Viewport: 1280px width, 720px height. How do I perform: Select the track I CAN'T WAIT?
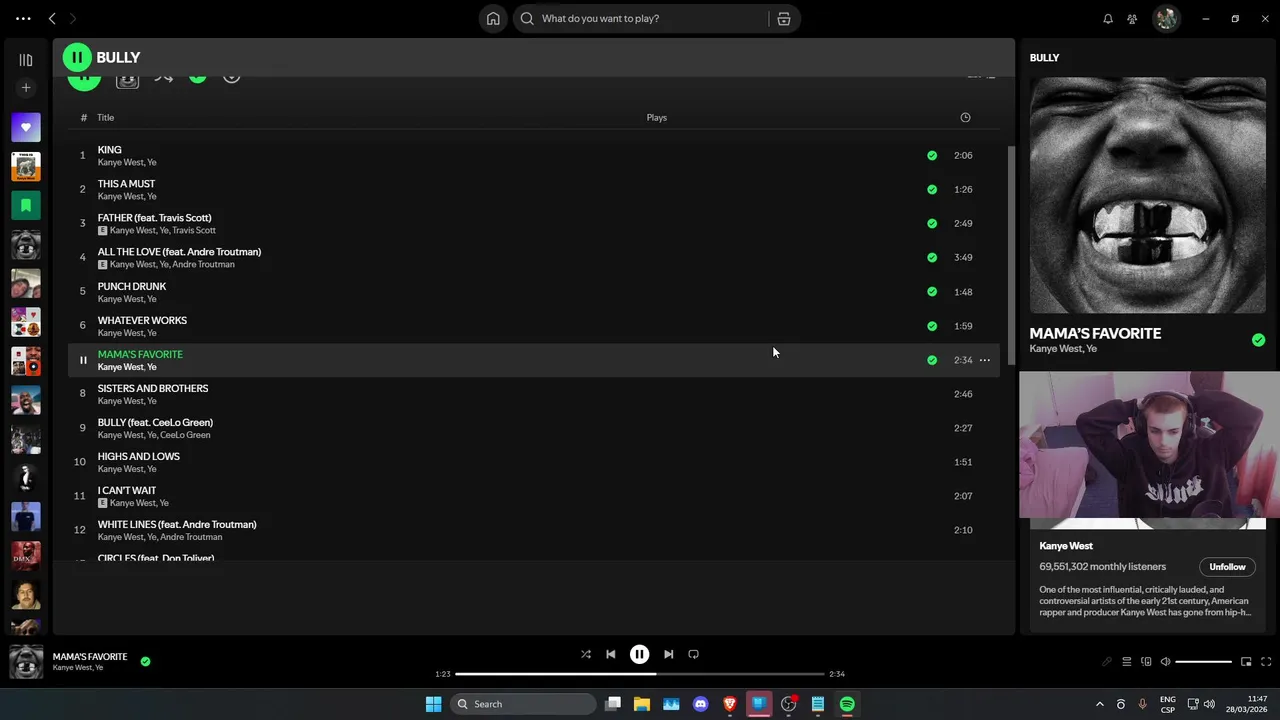[533, 496]
